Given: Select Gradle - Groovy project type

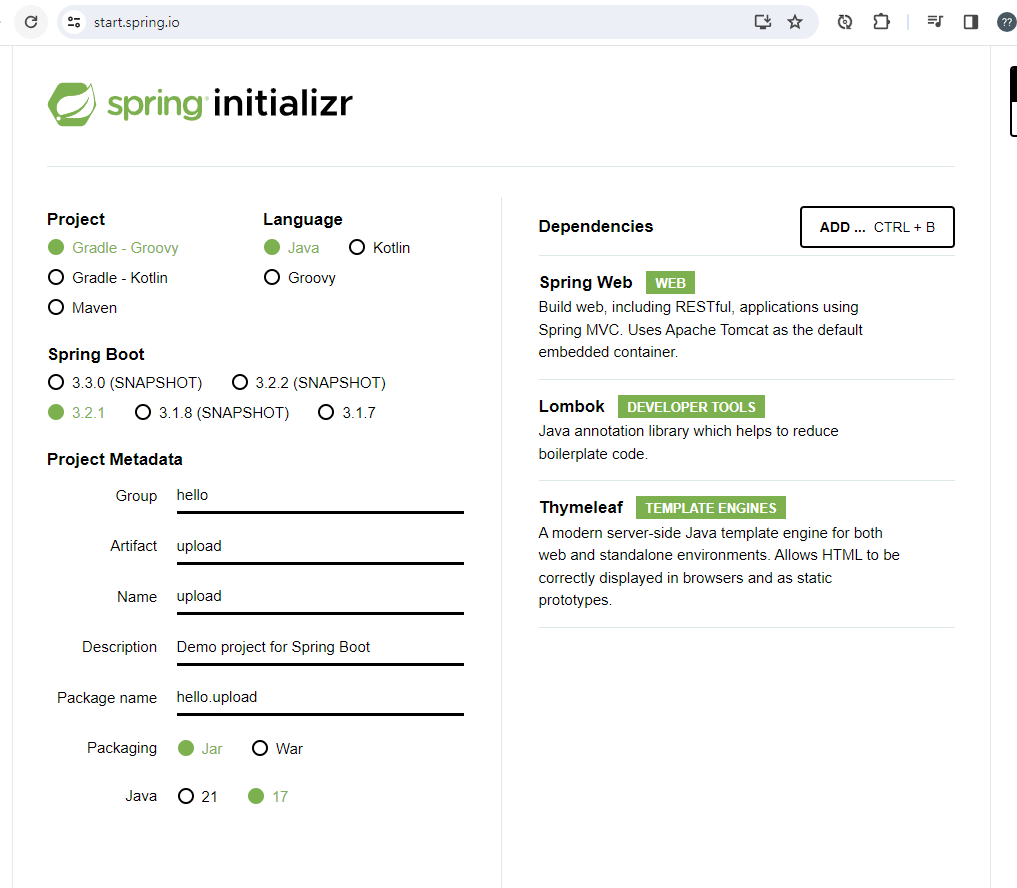Looking at the screenshot, I should (113, 248).
